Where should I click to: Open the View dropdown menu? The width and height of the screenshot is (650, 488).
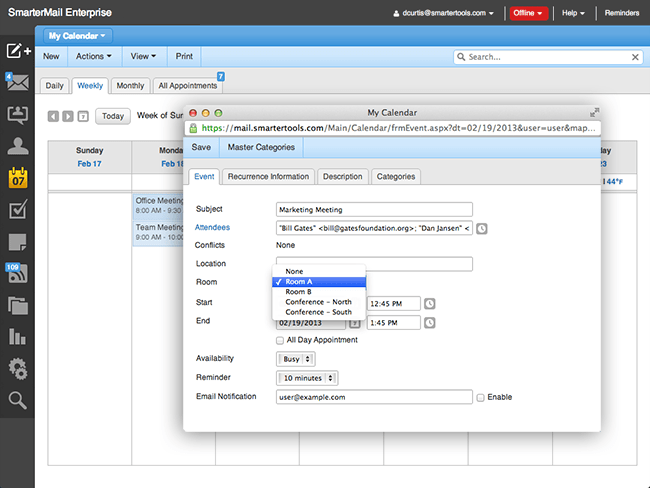(143, 56)
